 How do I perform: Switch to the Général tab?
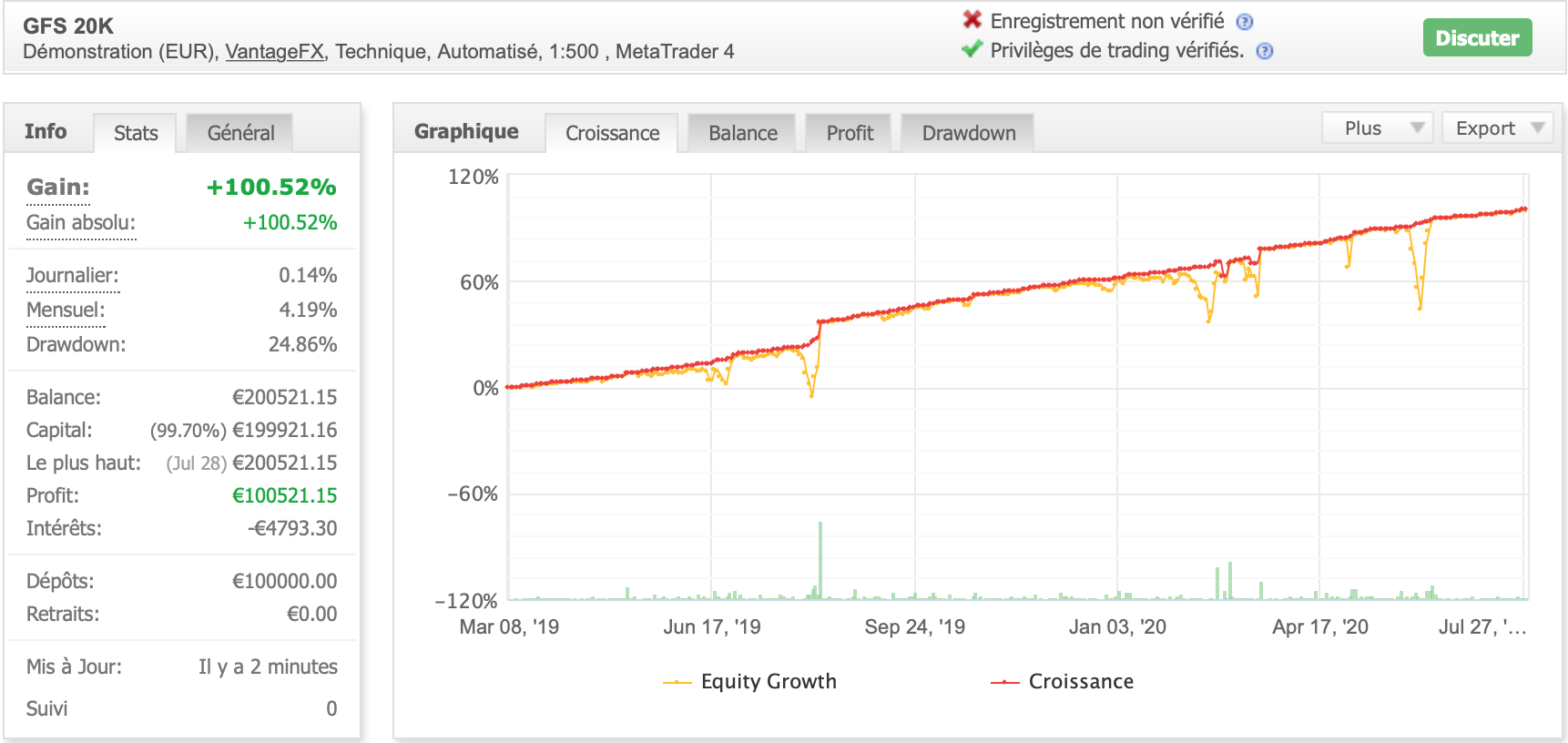pos(240,133)
